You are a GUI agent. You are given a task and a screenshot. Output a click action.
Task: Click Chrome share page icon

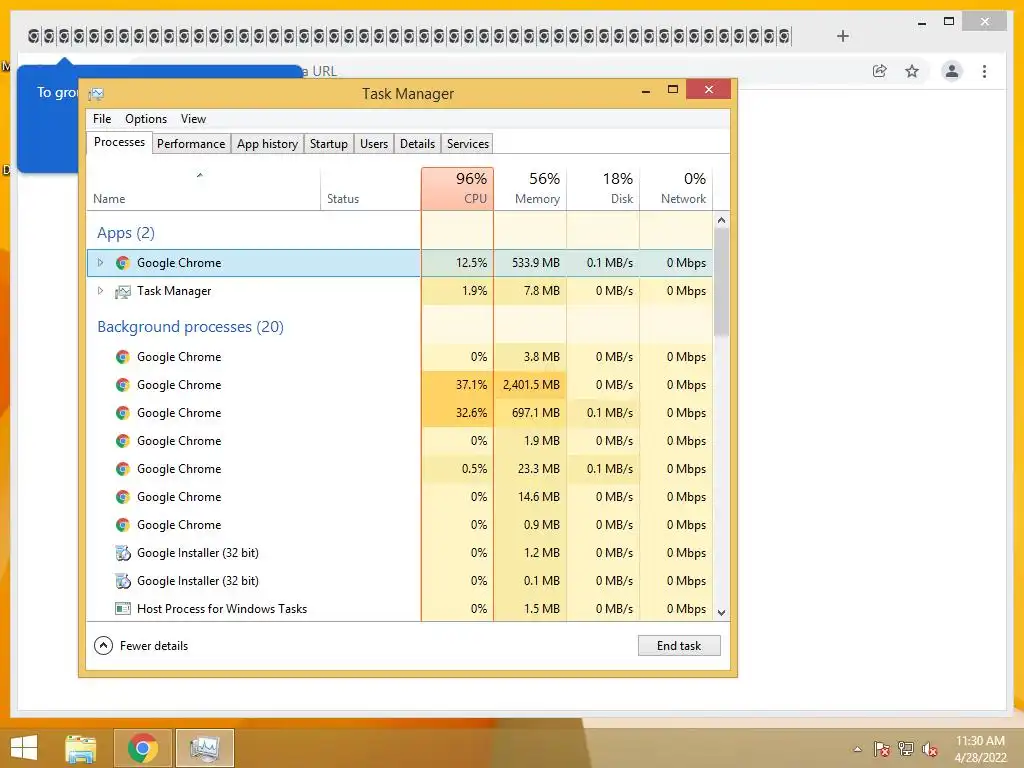(880, 71)
